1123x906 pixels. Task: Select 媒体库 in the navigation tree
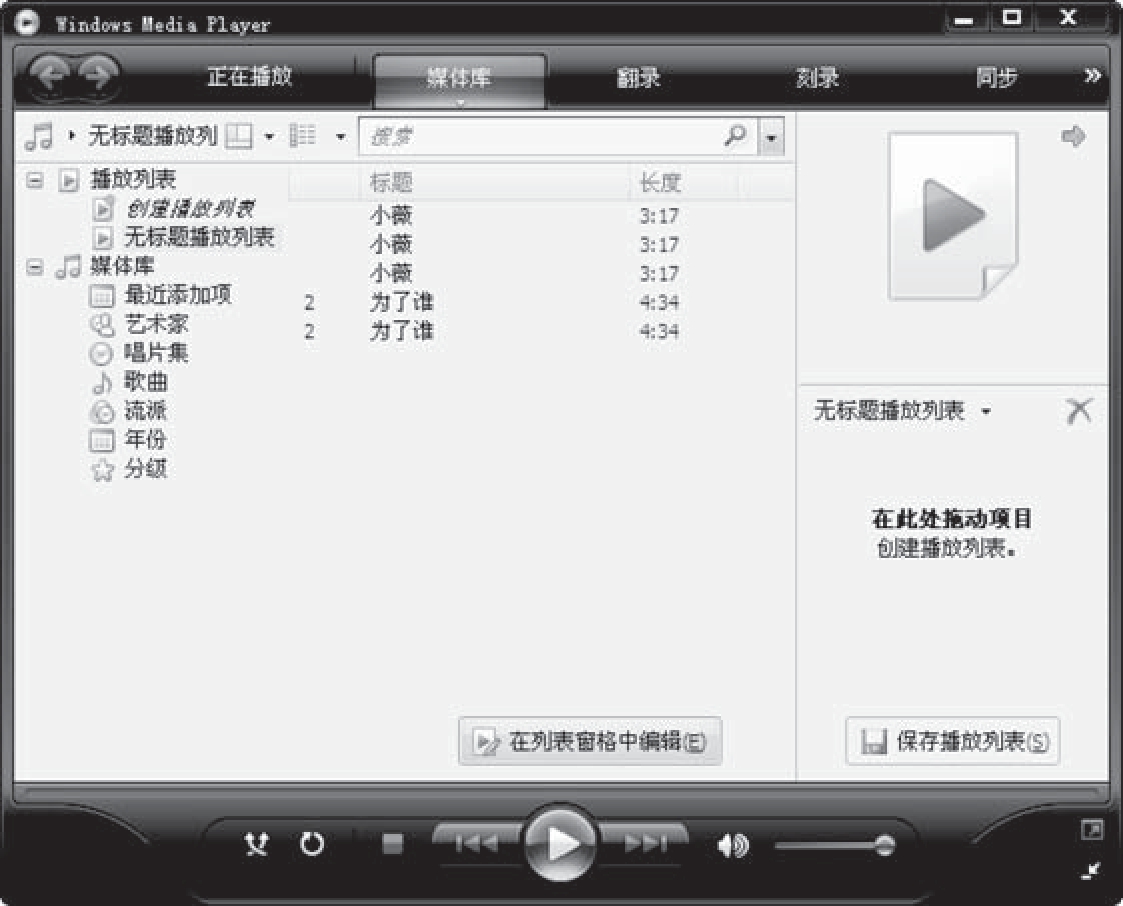(122, 266)
